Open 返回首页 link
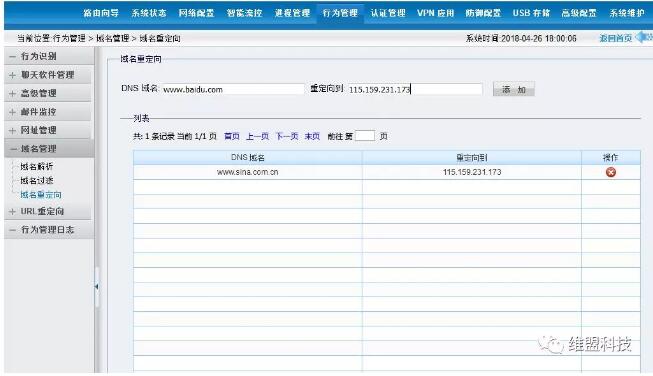653x376 pixels. (x=616, y=38)
